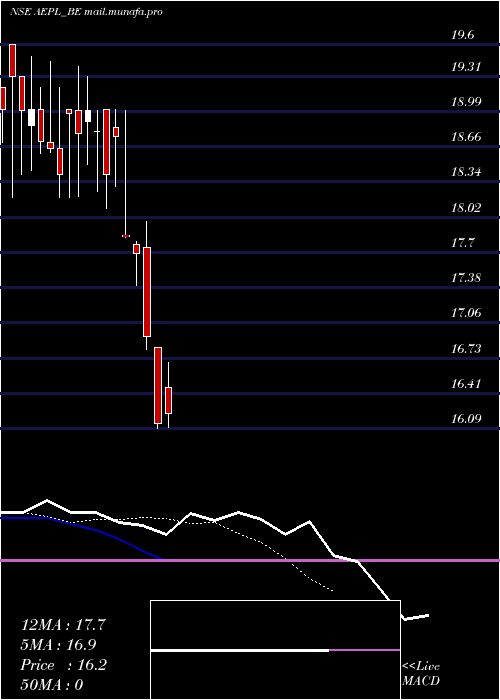Screen dimensions: 500x700
Task: Click the 19.31 price axis label
Action: point(466,67)
